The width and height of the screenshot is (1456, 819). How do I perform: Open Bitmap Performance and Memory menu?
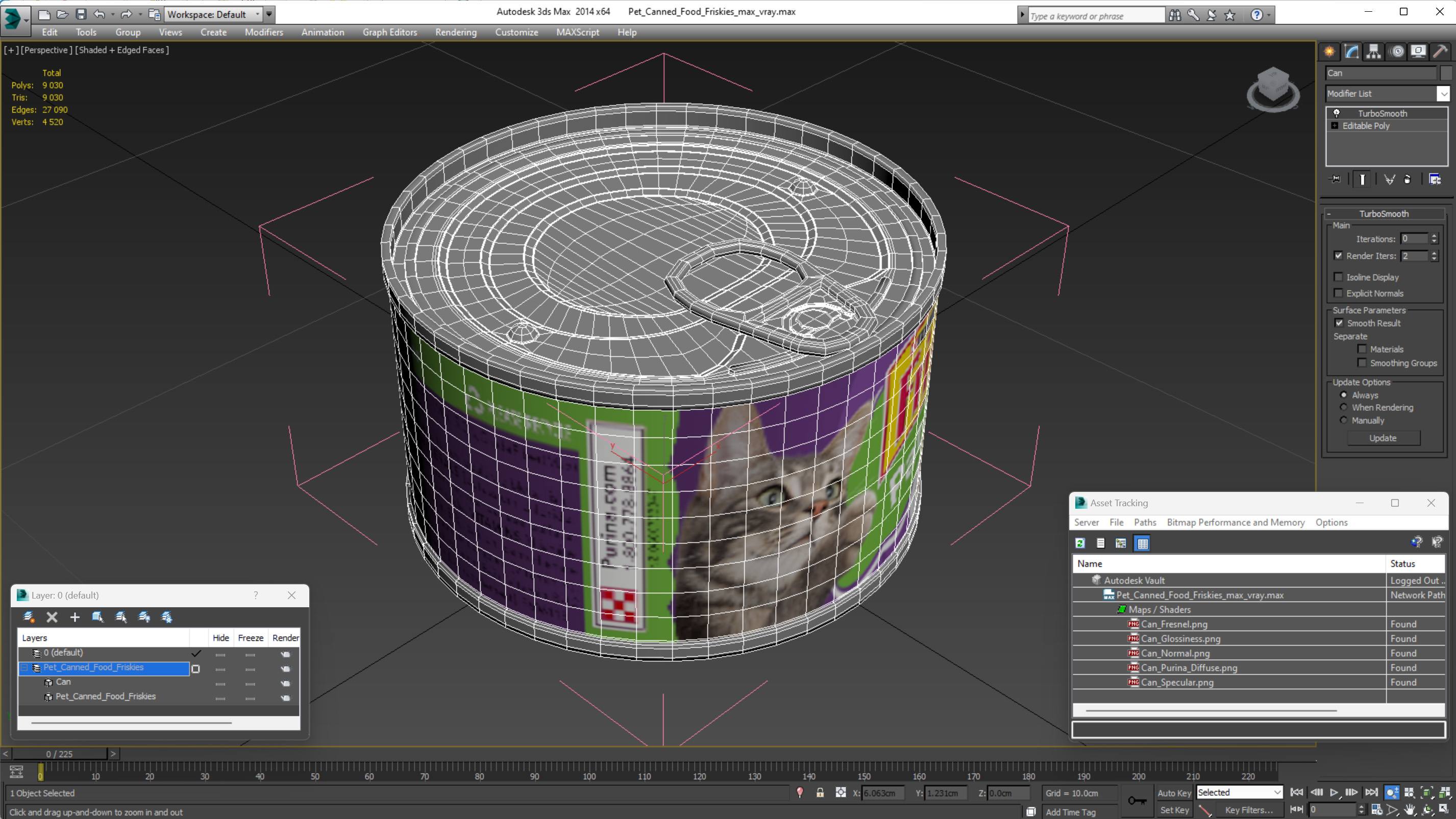(1236, 522)
